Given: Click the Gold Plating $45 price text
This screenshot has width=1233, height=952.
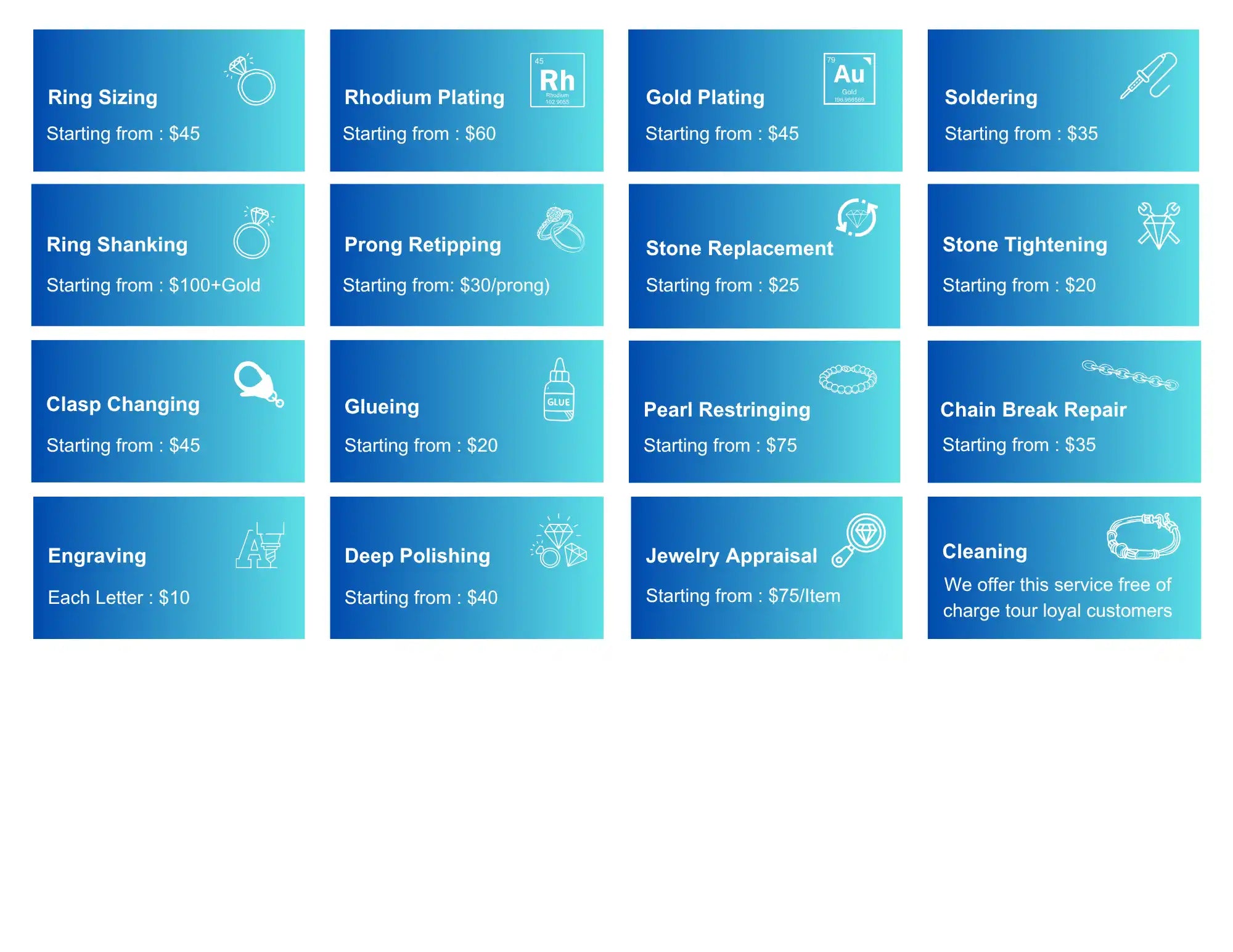Looking at the screenshot, I should click(722, 134).
